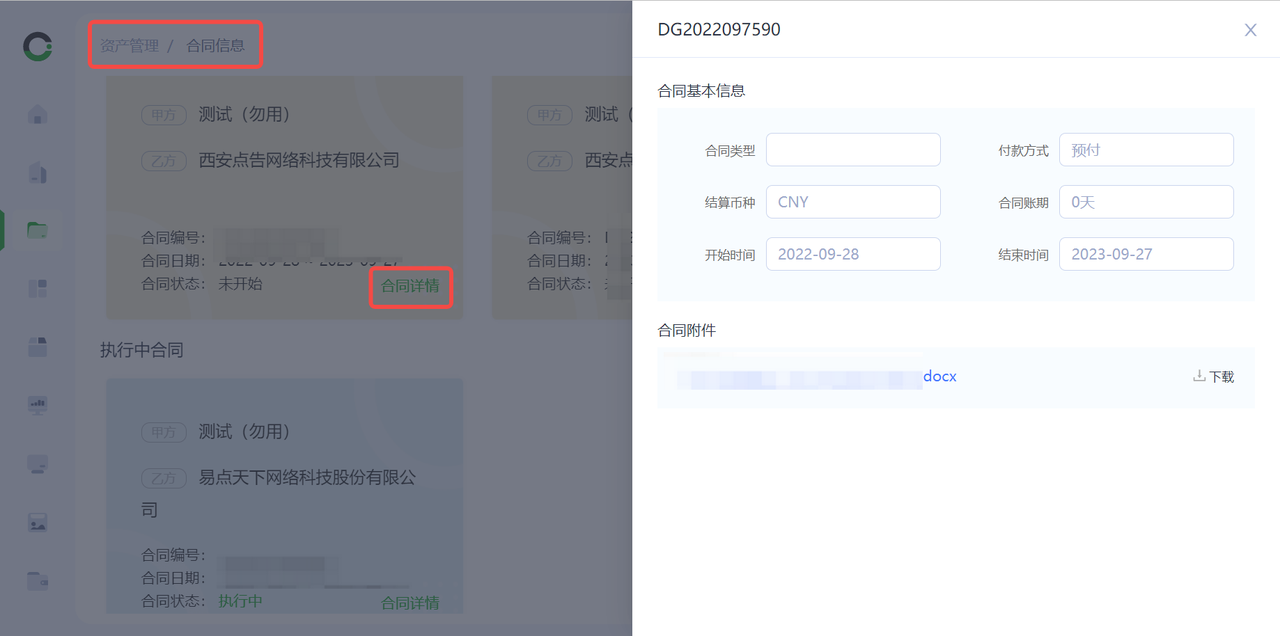Click the image picture sidebar icon
The width and height of the screenshot is (1280, 636).
click(38, 522)
